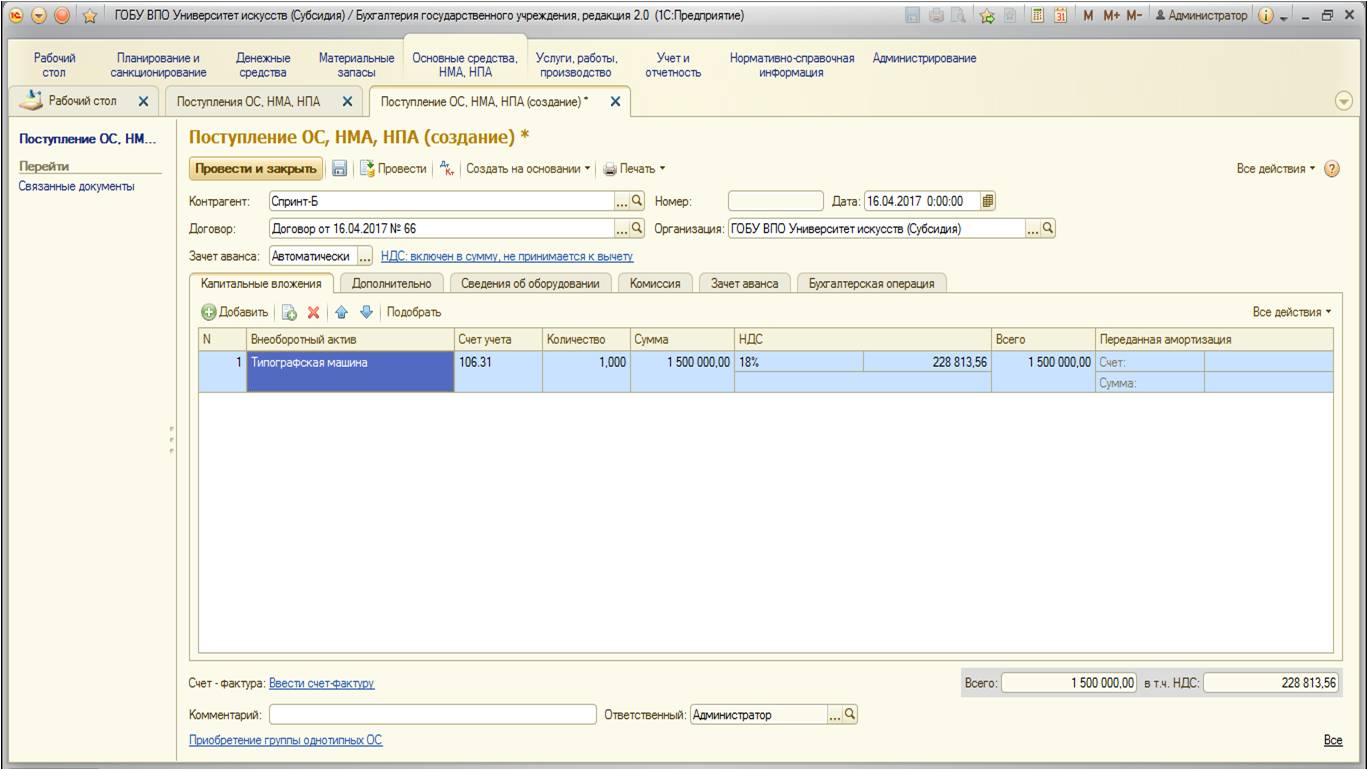1368x770 pixels.
Task: Click the help question mark icon
Action: point(1332,169)
